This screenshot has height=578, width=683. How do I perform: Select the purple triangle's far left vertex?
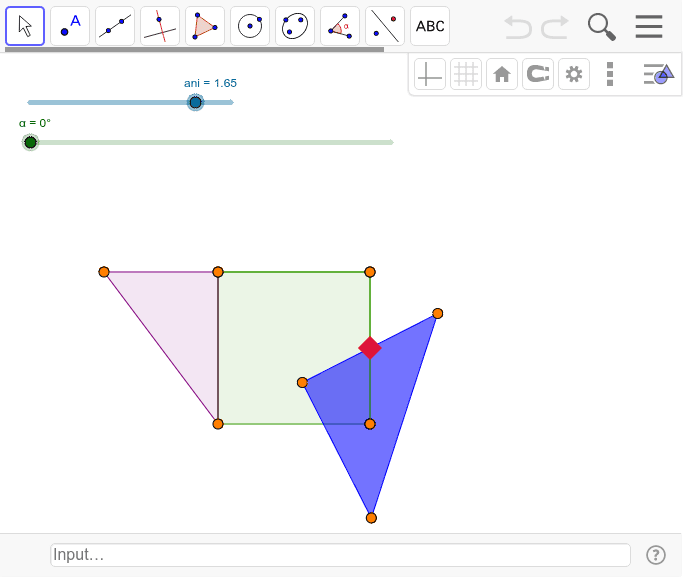click(104, 272)
